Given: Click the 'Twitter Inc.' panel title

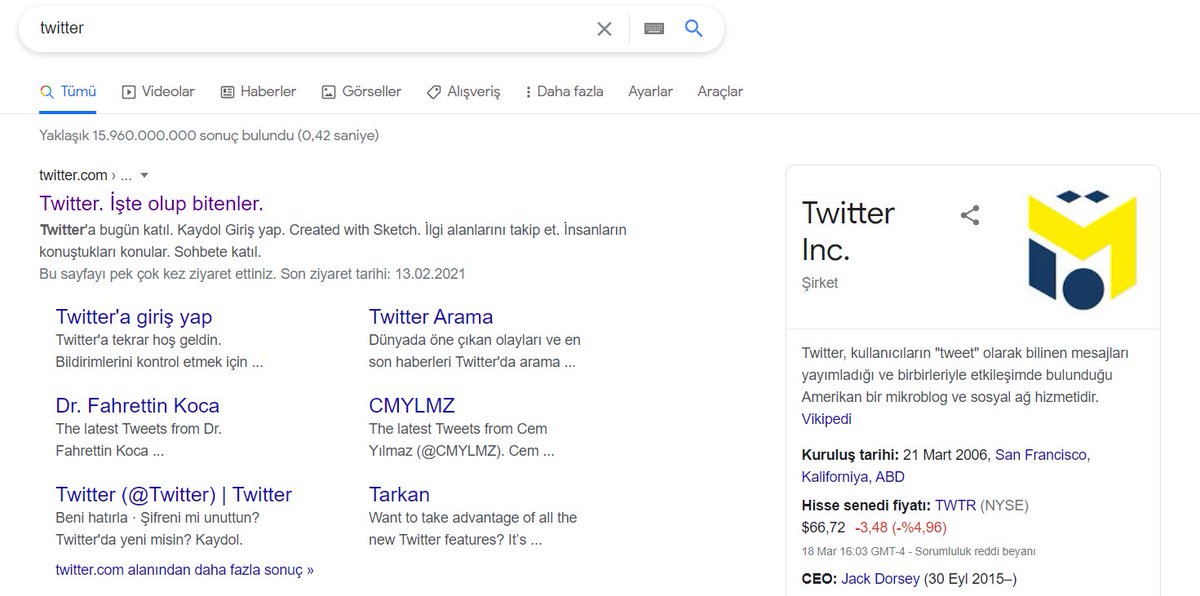Looking at the screenshot, I should pos(848,230).
